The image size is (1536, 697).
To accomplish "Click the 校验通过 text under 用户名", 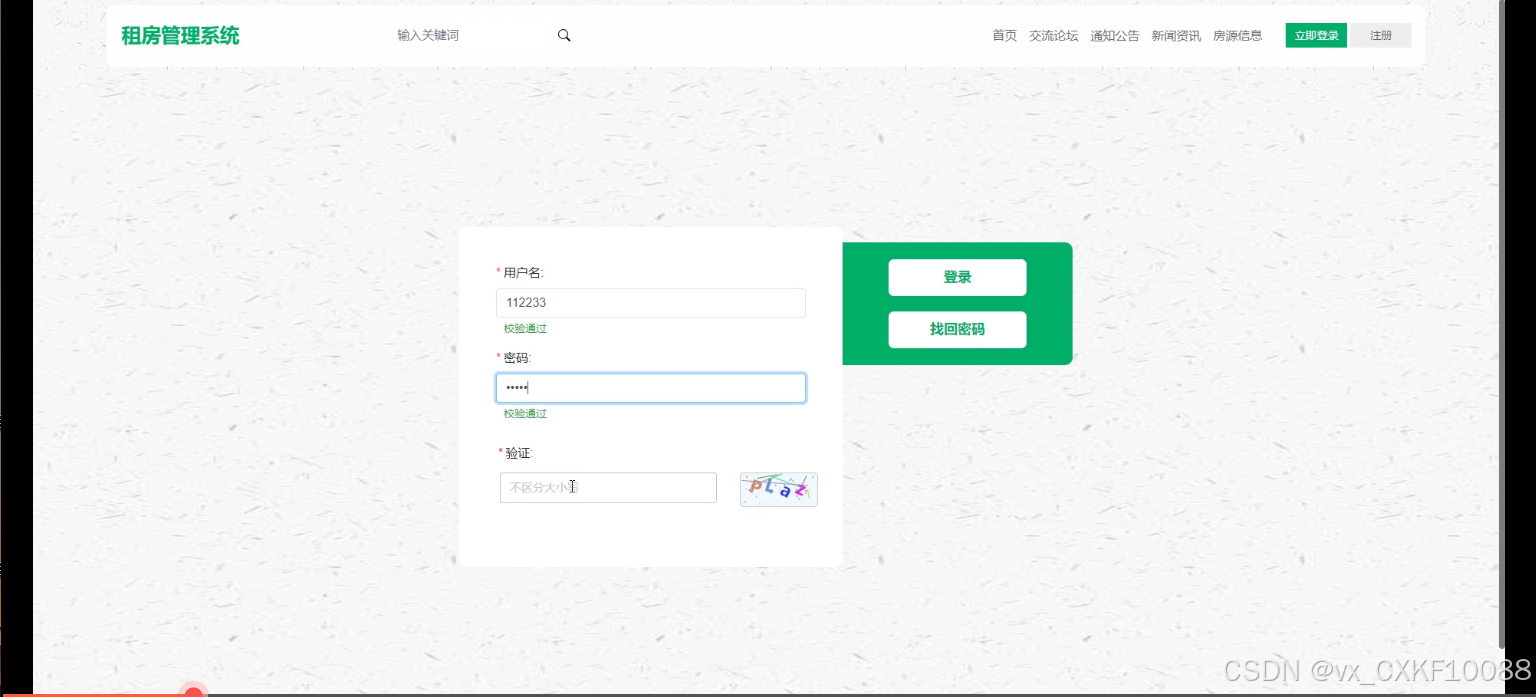I will [525, 329].
